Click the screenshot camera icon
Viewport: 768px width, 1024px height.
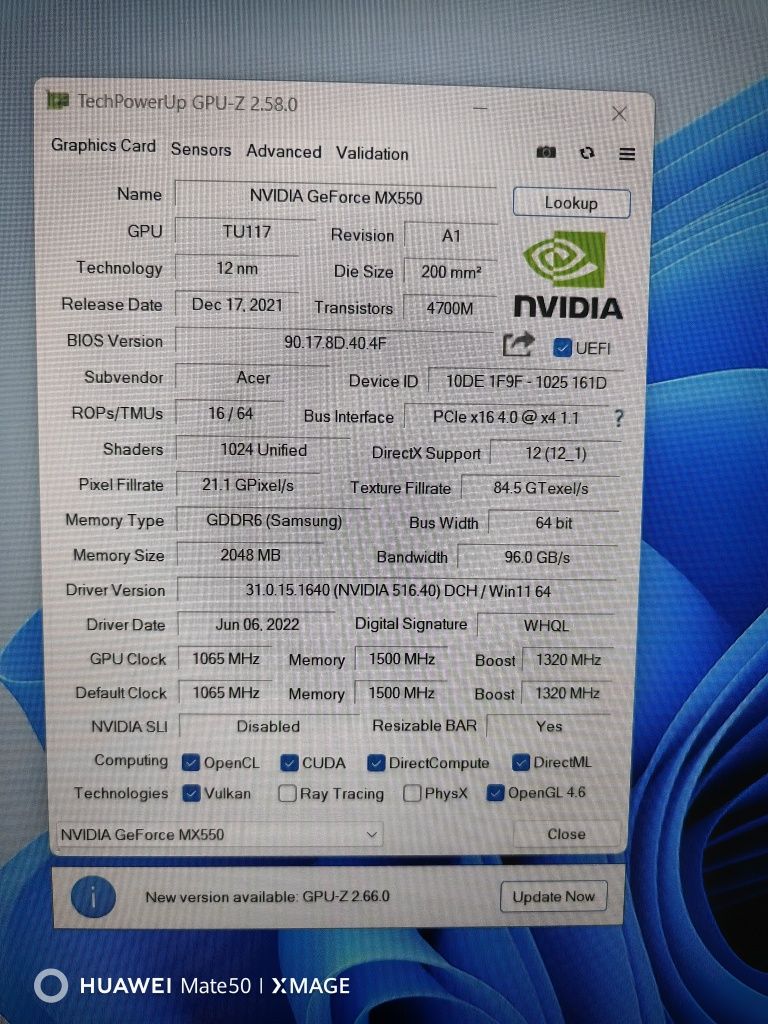pyautogui.click(x=546, y=152)
